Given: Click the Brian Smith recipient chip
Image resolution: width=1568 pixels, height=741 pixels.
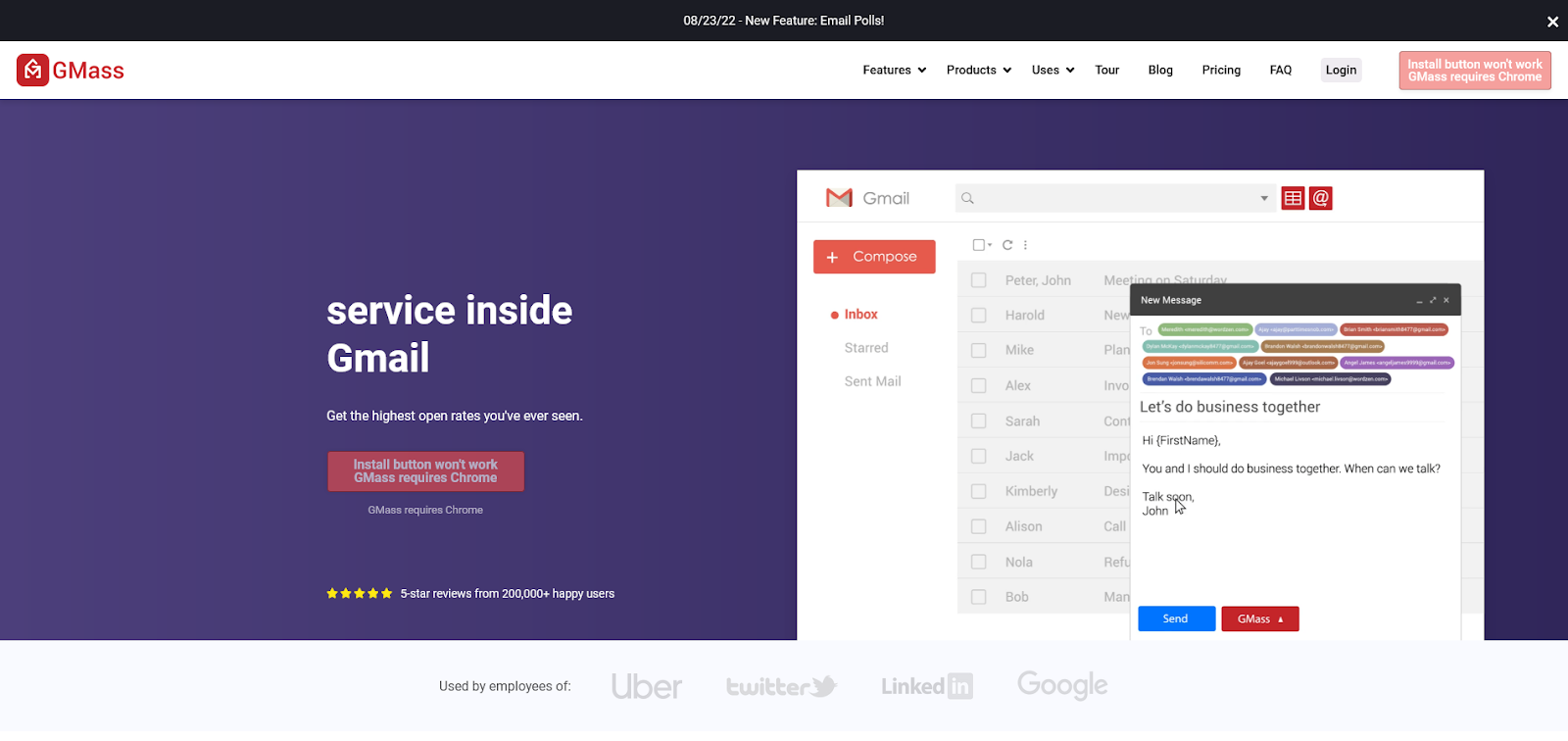Looking at the screenshot, I should (1394, 330).
